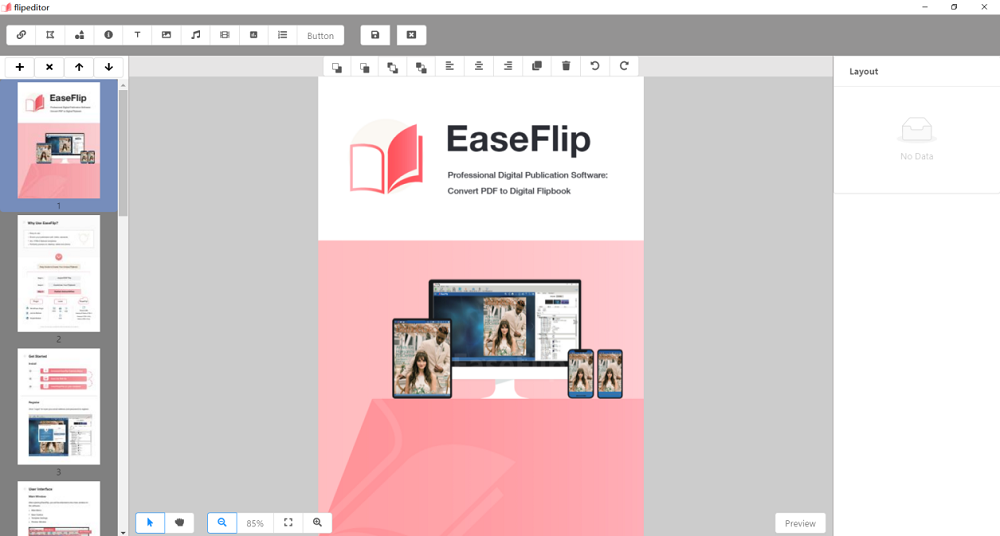This screenshot has height=536, width=1000.
Task: Activate the arrow select tool
Action: pos(150,522)
